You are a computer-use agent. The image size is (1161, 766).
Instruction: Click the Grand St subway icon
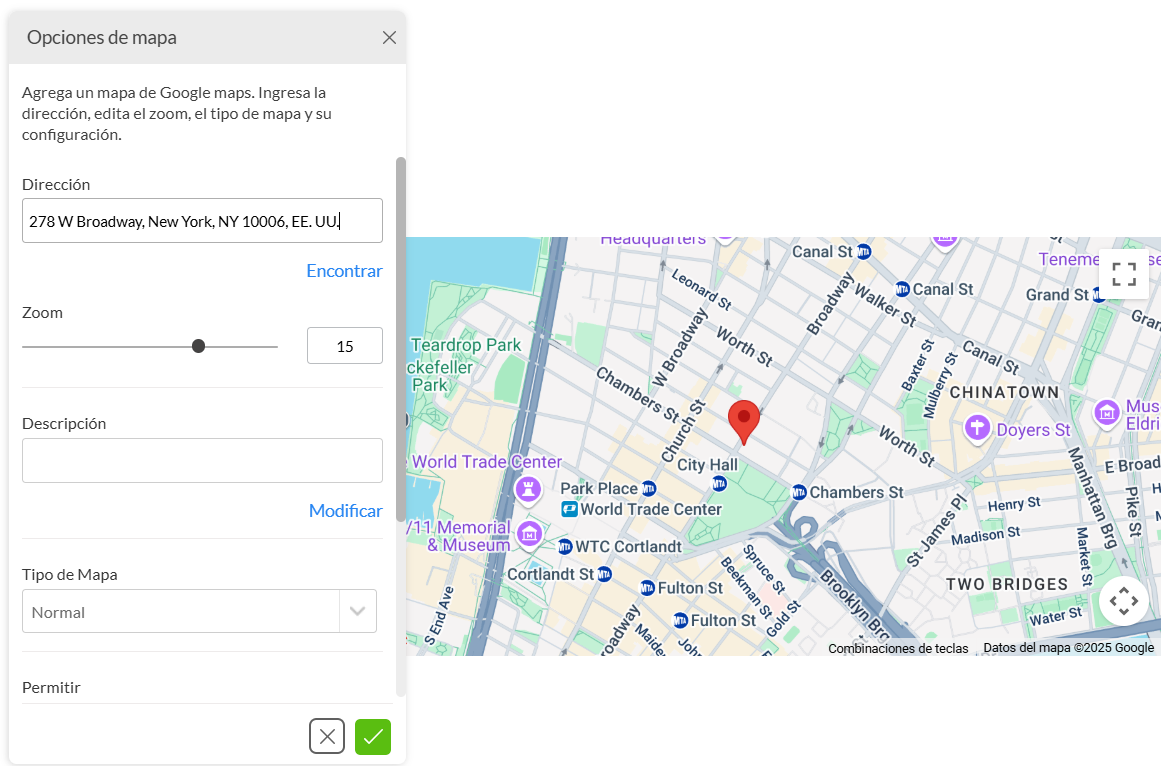1100,295
